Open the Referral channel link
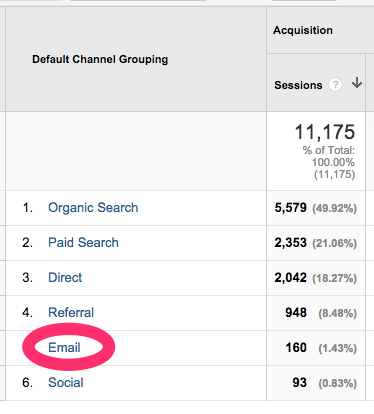This screenshot has height=414, width=374. [x=71, y=312]
